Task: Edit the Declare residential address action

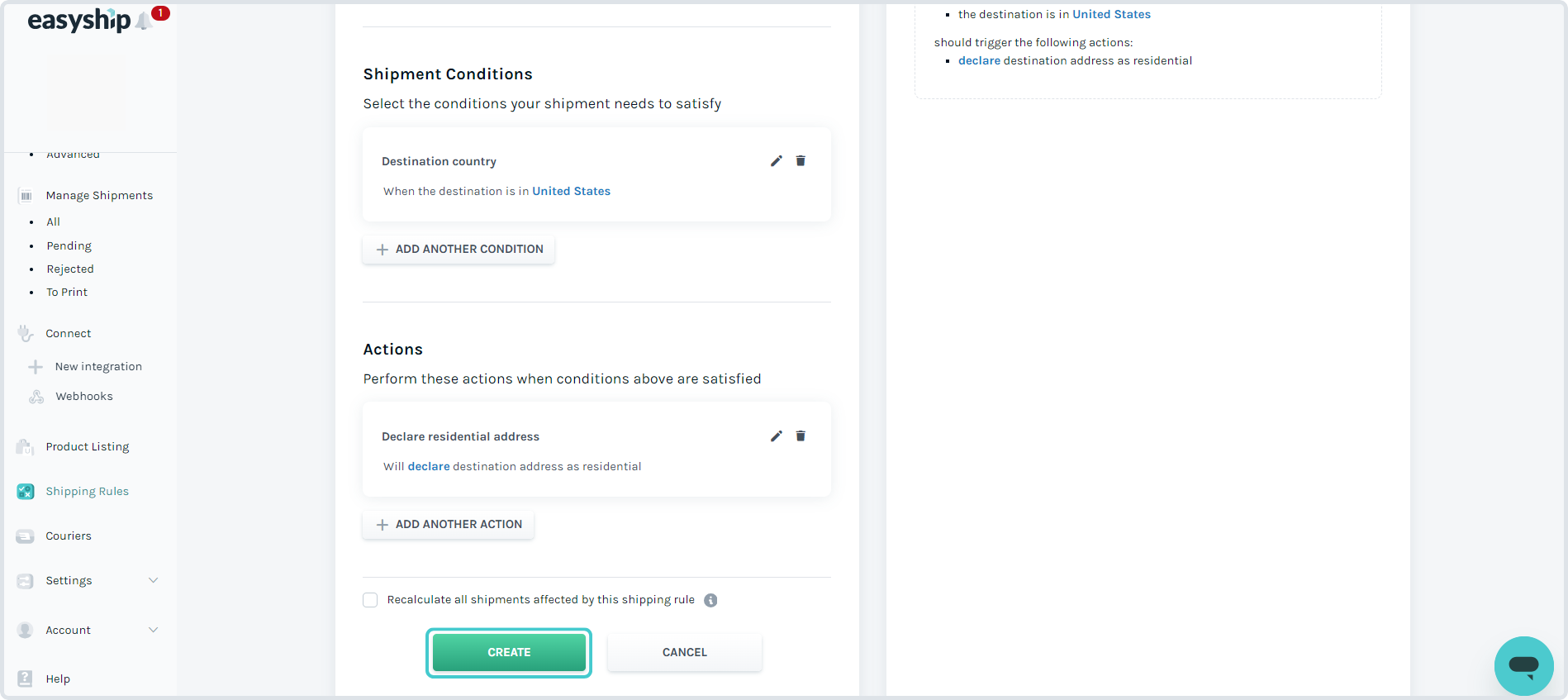Action: point(776,436)
